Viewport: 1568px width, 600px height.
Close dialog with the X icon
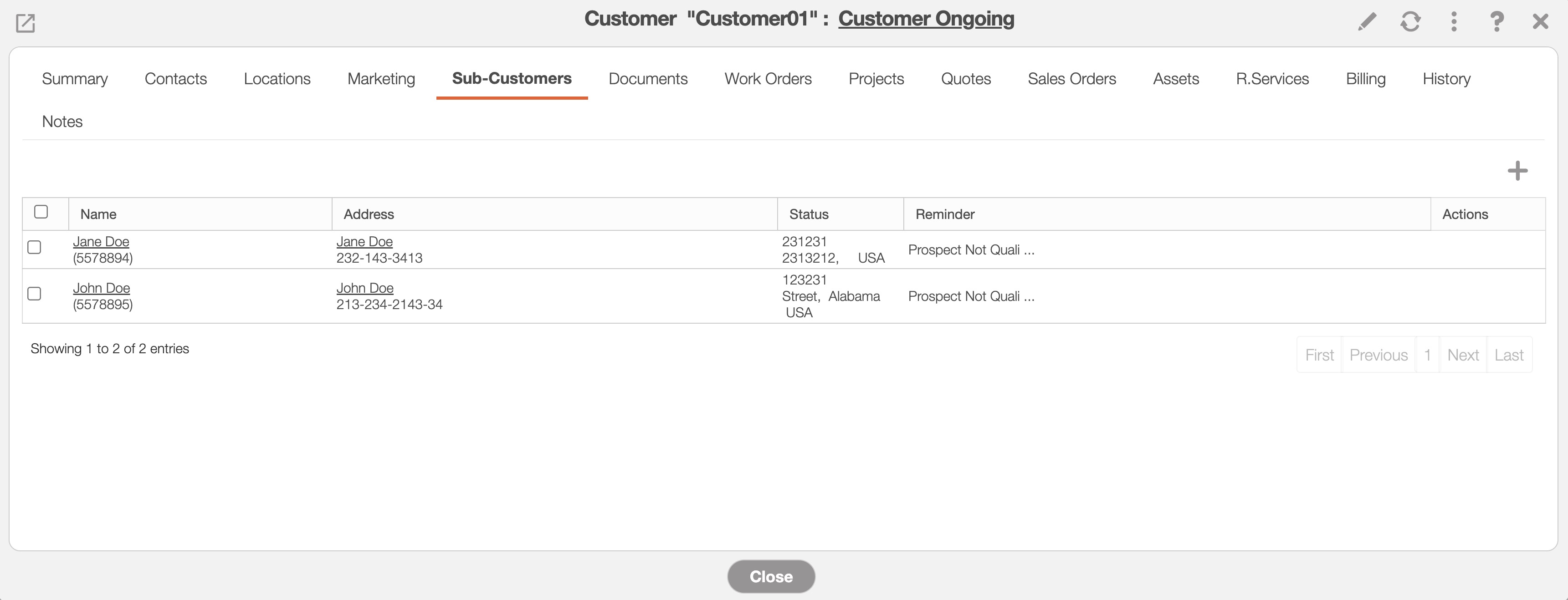coord(1540,22)
